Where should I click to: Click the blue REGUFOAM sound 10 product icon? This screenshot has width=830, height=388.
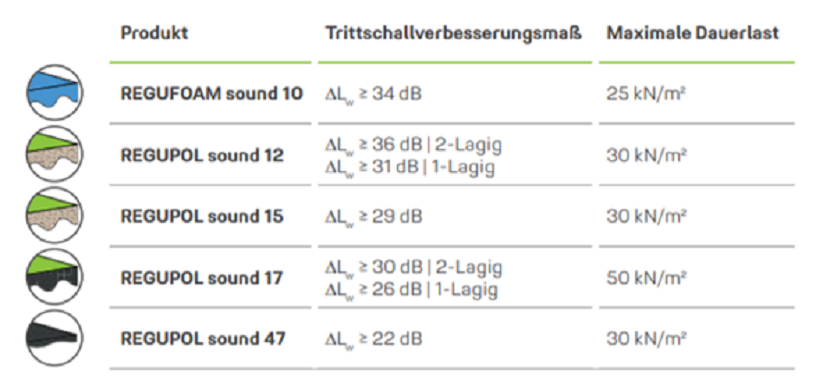coord(55,93)
